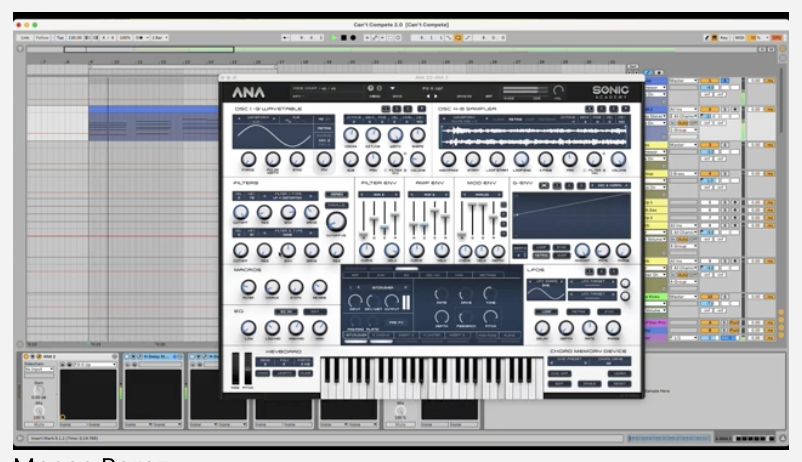Open the LFO Shape selector
Screen dimensions: 802x462
(546, 282)
